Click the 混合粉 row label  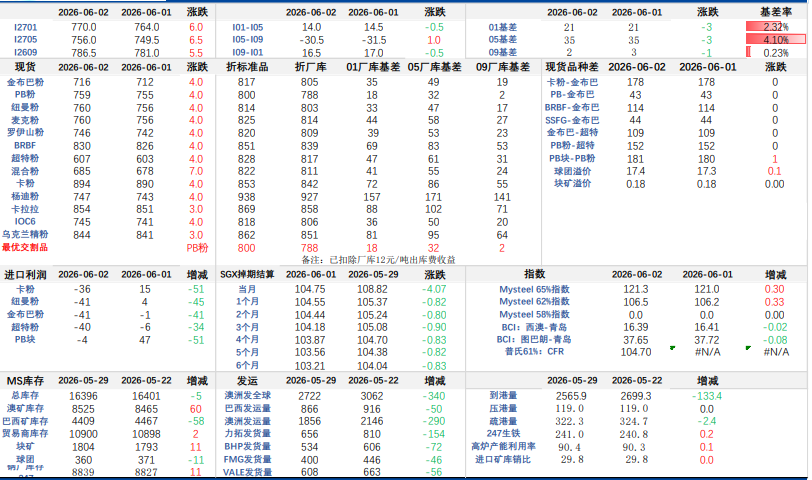25,171
